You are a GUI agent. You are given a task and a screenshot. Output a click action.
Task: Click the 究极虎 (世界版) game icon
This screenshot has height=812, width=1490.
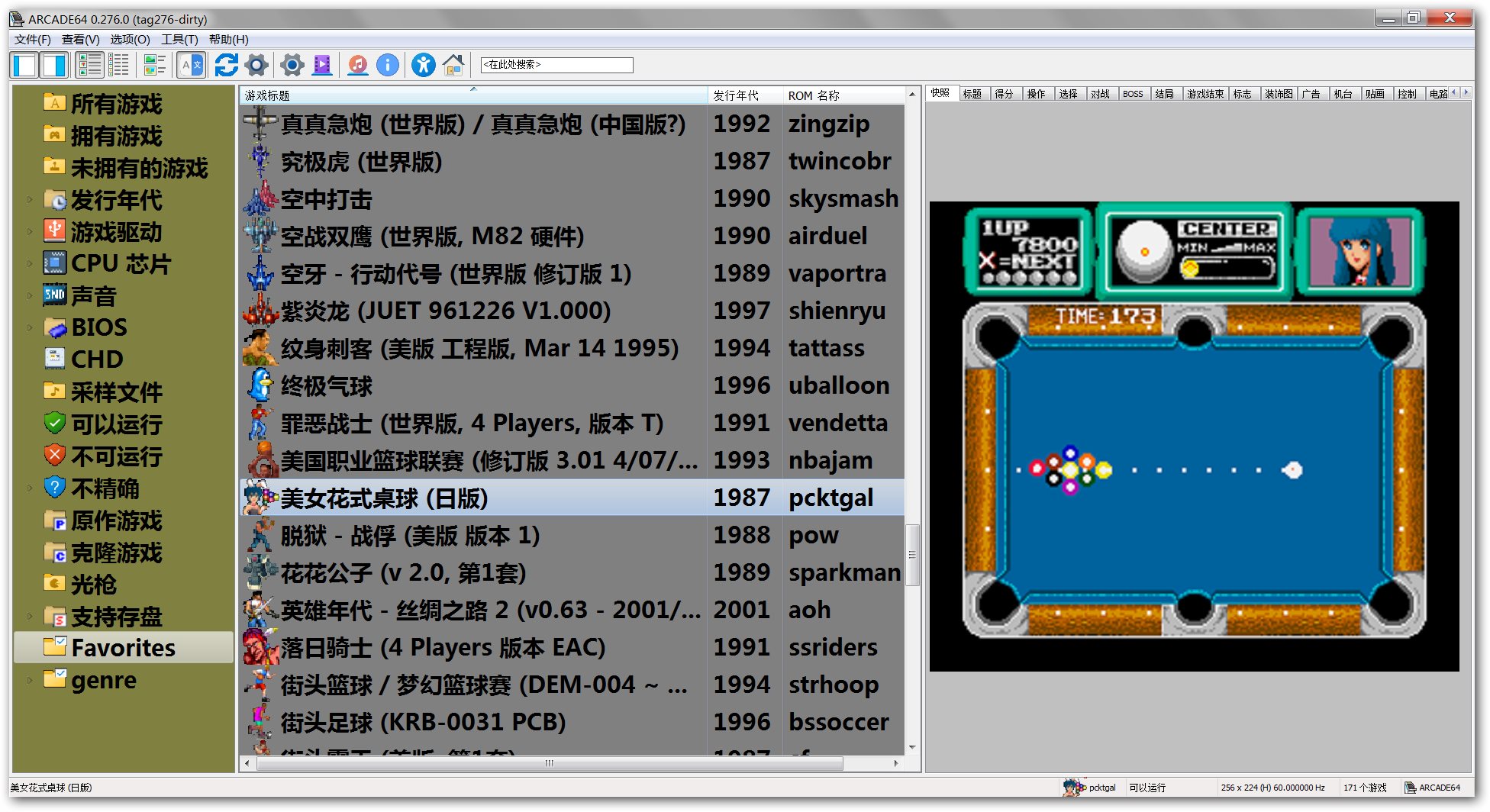pyautogui.click(x=260, y=161)
